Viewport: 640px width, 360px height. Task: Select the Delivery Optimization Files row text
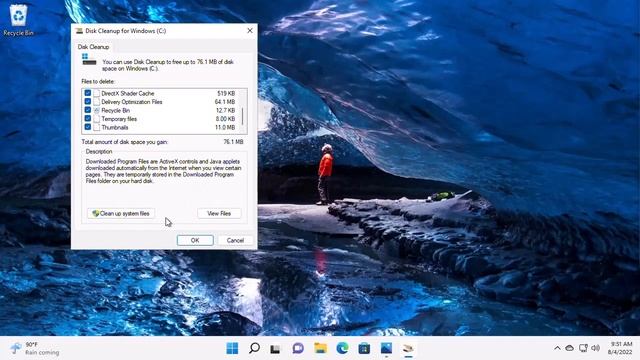[x=132, y=102]
